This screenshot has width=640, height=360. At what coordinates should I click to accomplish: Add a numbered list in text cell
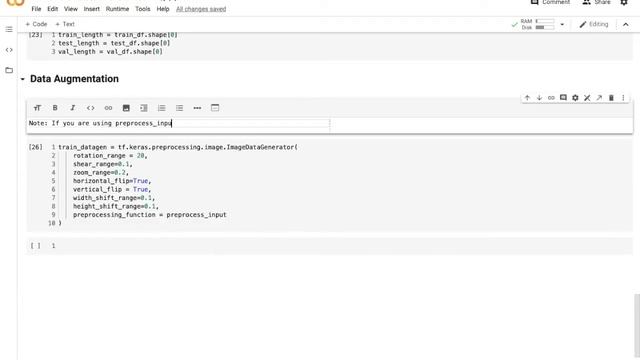pos(162,108)
